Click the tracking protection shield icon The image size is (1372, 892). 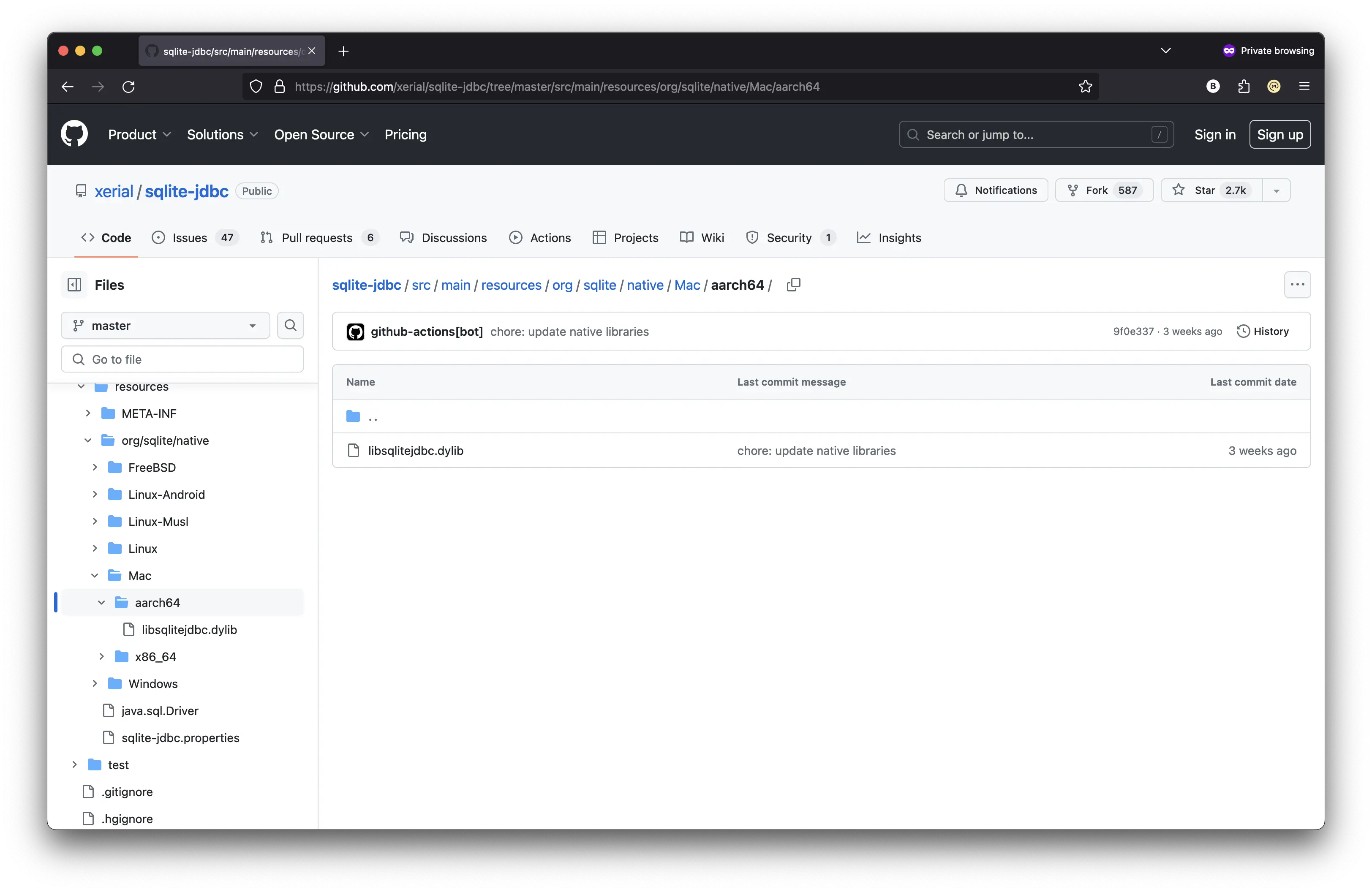tap(256, 87)
